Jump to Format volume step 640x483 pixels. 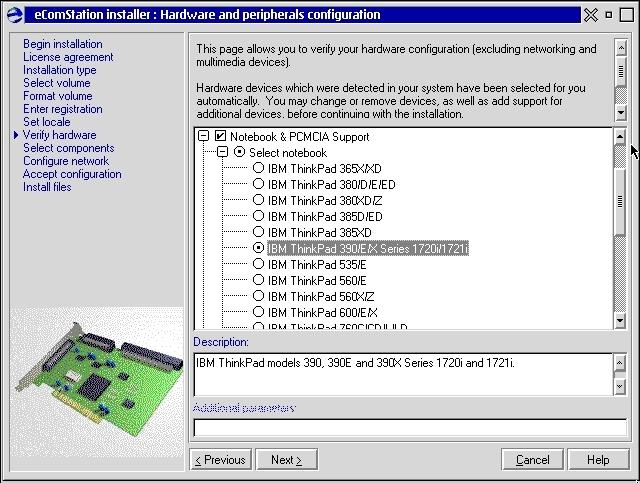(58, 96)
